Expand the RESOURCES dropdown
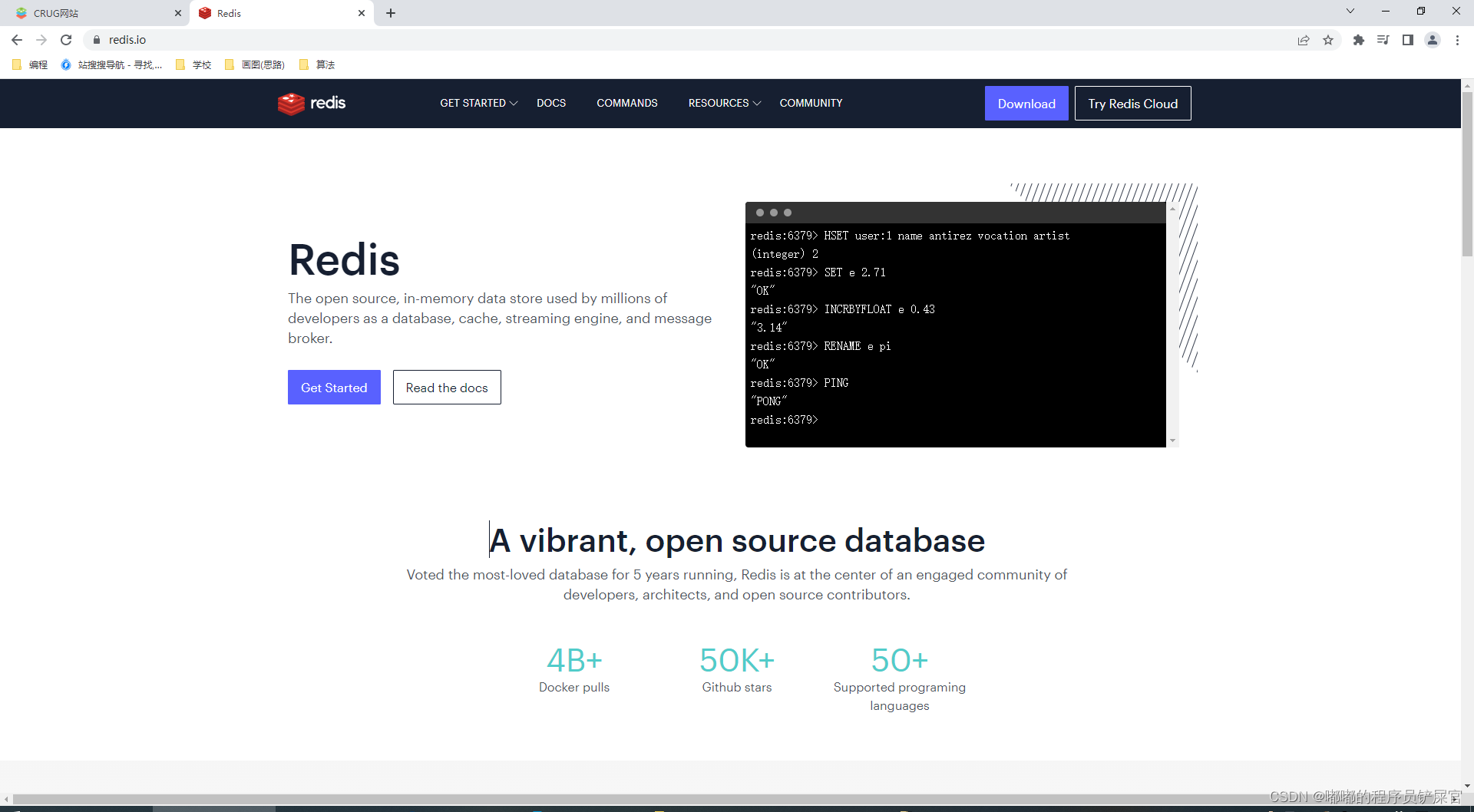 click(724, 103)
